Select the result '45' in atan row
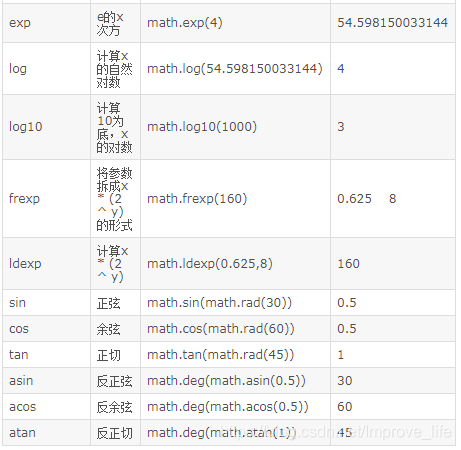This screenshot has width=461, height=450. click(345, 433)
